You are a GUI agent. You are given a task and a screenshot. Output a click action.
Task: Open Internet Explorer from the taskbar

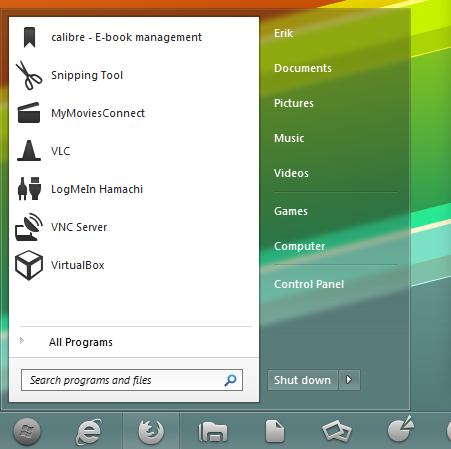click(x=89, y=432)
